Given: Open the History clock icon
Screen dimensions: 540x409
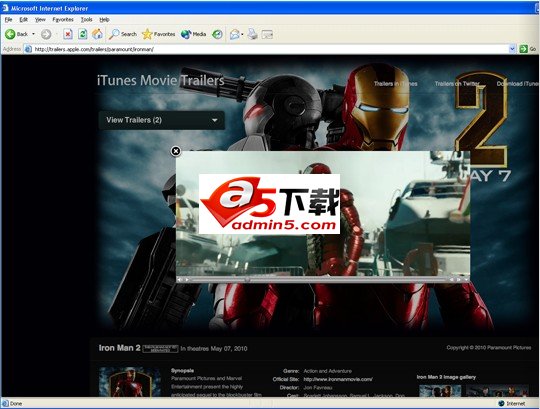Looking at the screenshot, I should [x=217, y=34].
